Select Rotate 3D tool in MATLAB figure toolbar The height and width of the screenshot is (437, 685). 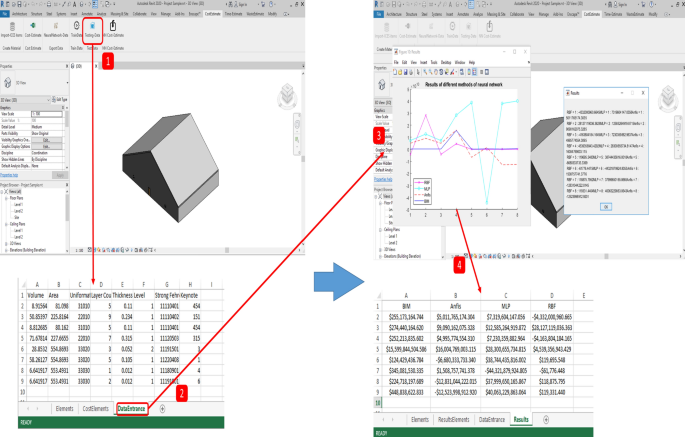pos(441,72)
